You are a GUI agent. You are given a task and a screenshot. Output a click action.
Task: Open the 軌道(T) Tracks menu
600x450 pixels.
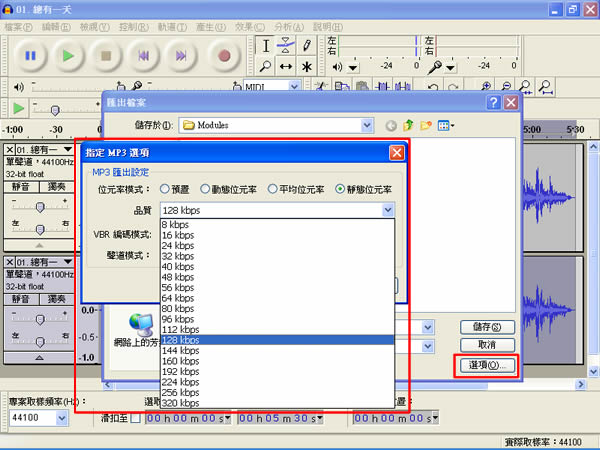pyautogui.click(x=173, y=27)
